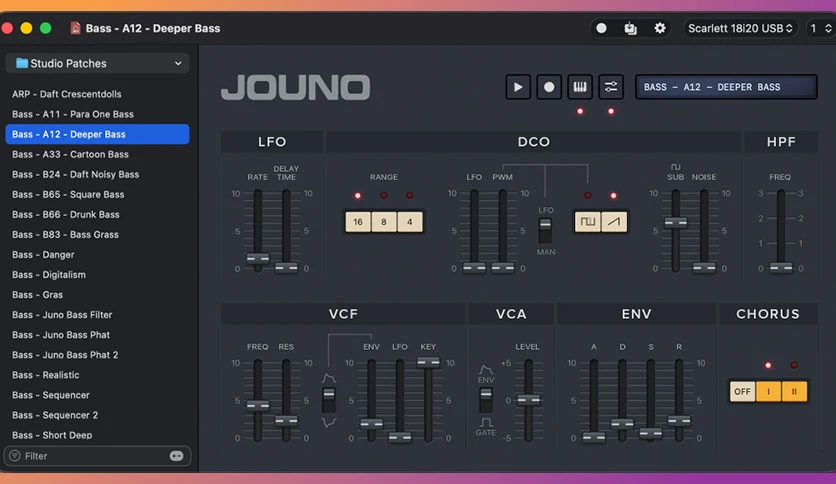836x484 pixels.
Task: Click the ENV attack (A) slider handle
Action: (593, 438)
